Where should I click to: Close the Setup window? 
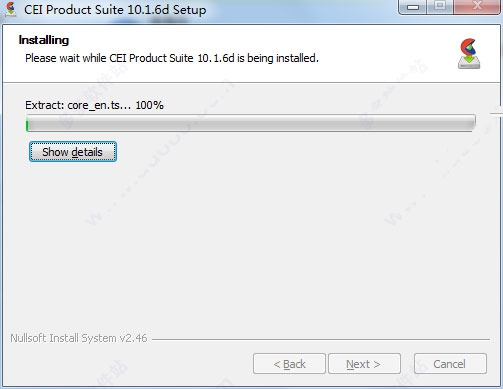(477, 7)
